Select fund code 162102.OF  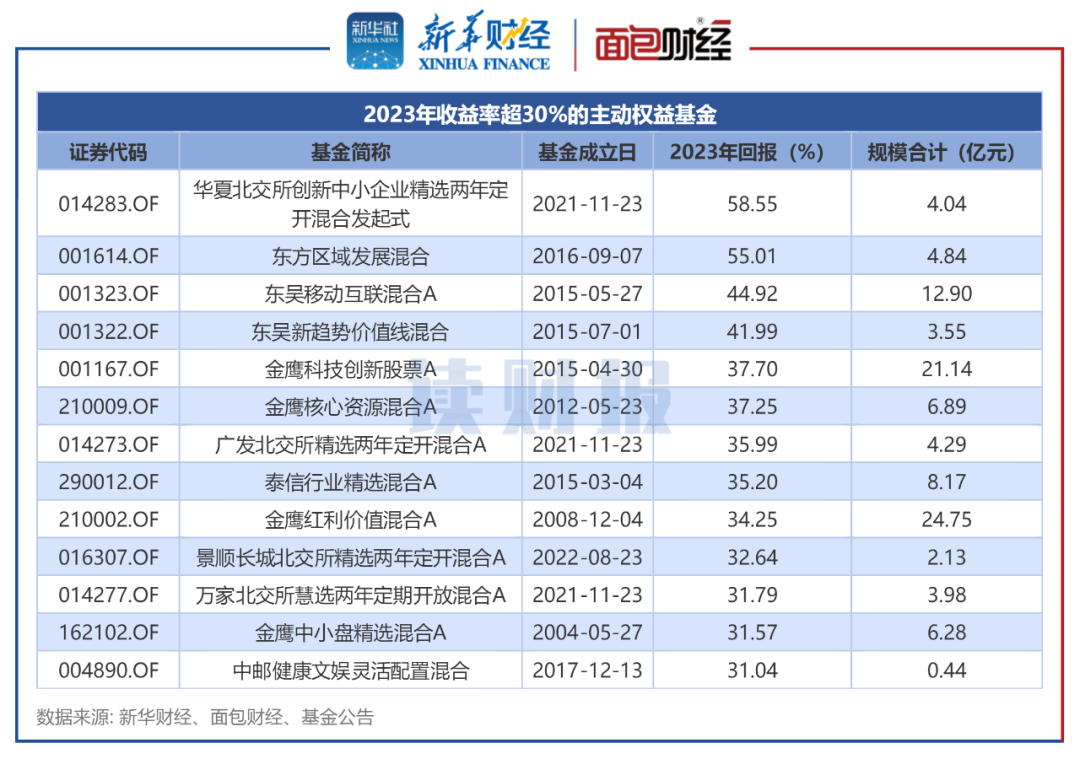coord(108,632)
